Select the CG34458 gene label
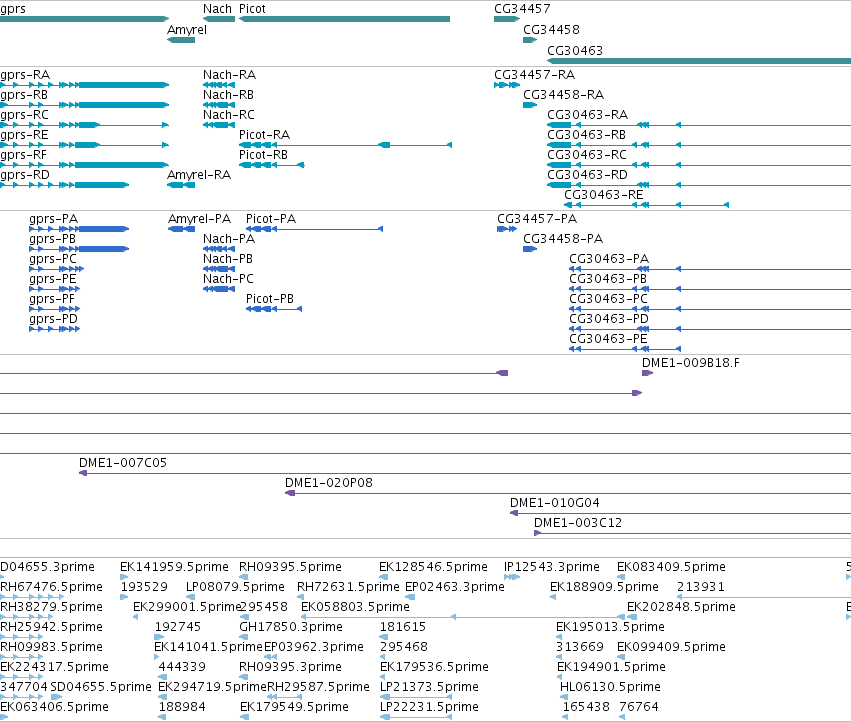This screenshot has width=851, height=722. (x=551, y=30)
